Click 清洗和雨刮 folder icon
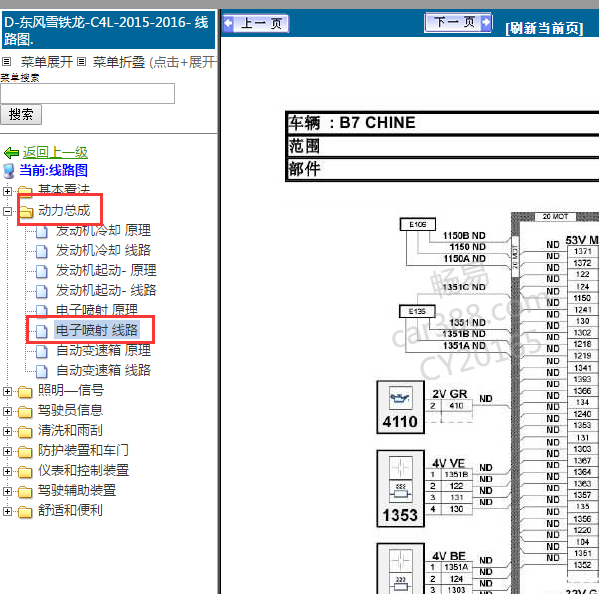Image resolution: width=599 pixels, height=594 pixels. pyautogui.click(x=25, y=432)
